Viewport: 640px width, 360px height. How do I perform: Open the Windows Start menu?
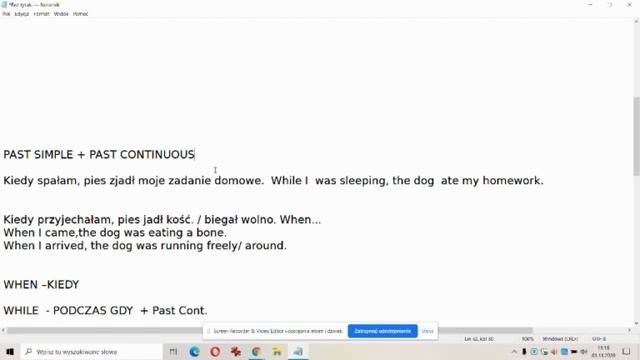(x=10, y=351)
